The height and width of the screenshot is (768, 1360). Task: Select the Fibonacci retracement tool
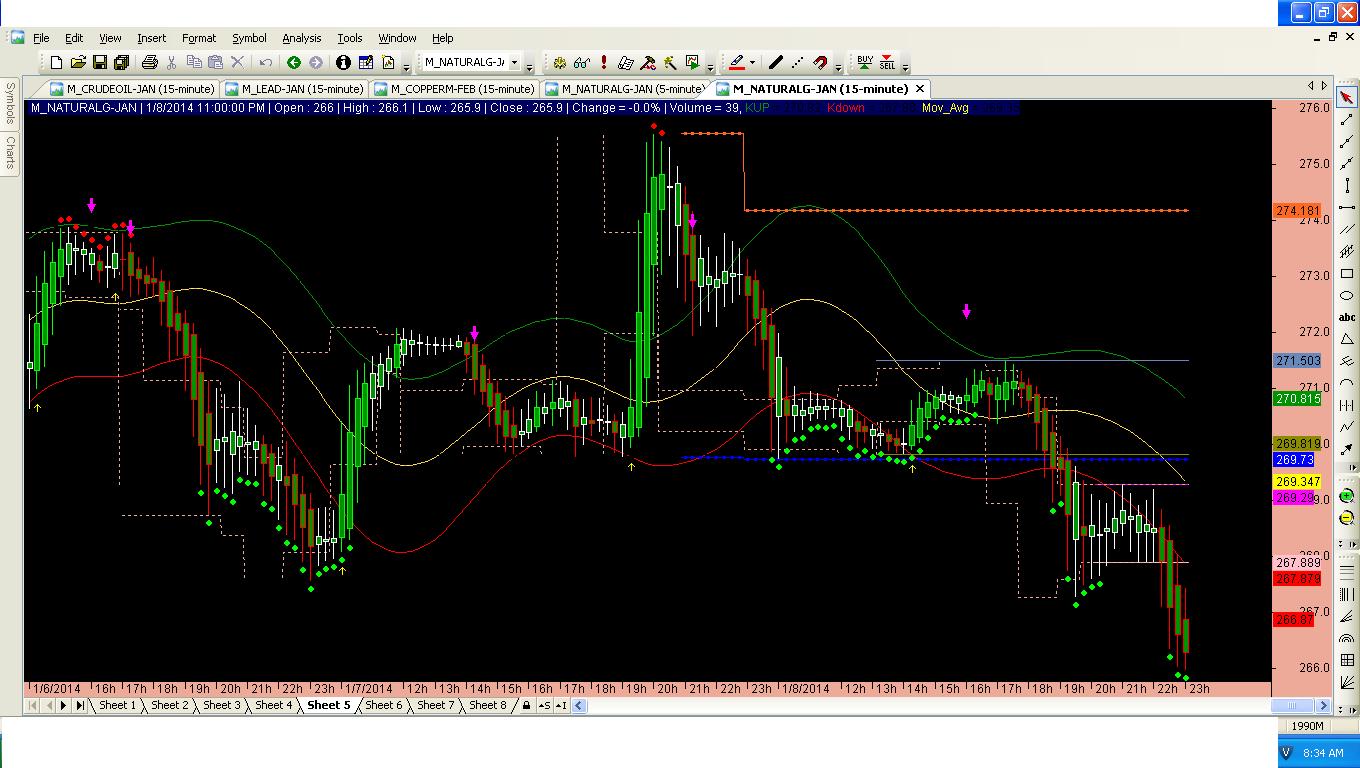(x=1347, y=572)
